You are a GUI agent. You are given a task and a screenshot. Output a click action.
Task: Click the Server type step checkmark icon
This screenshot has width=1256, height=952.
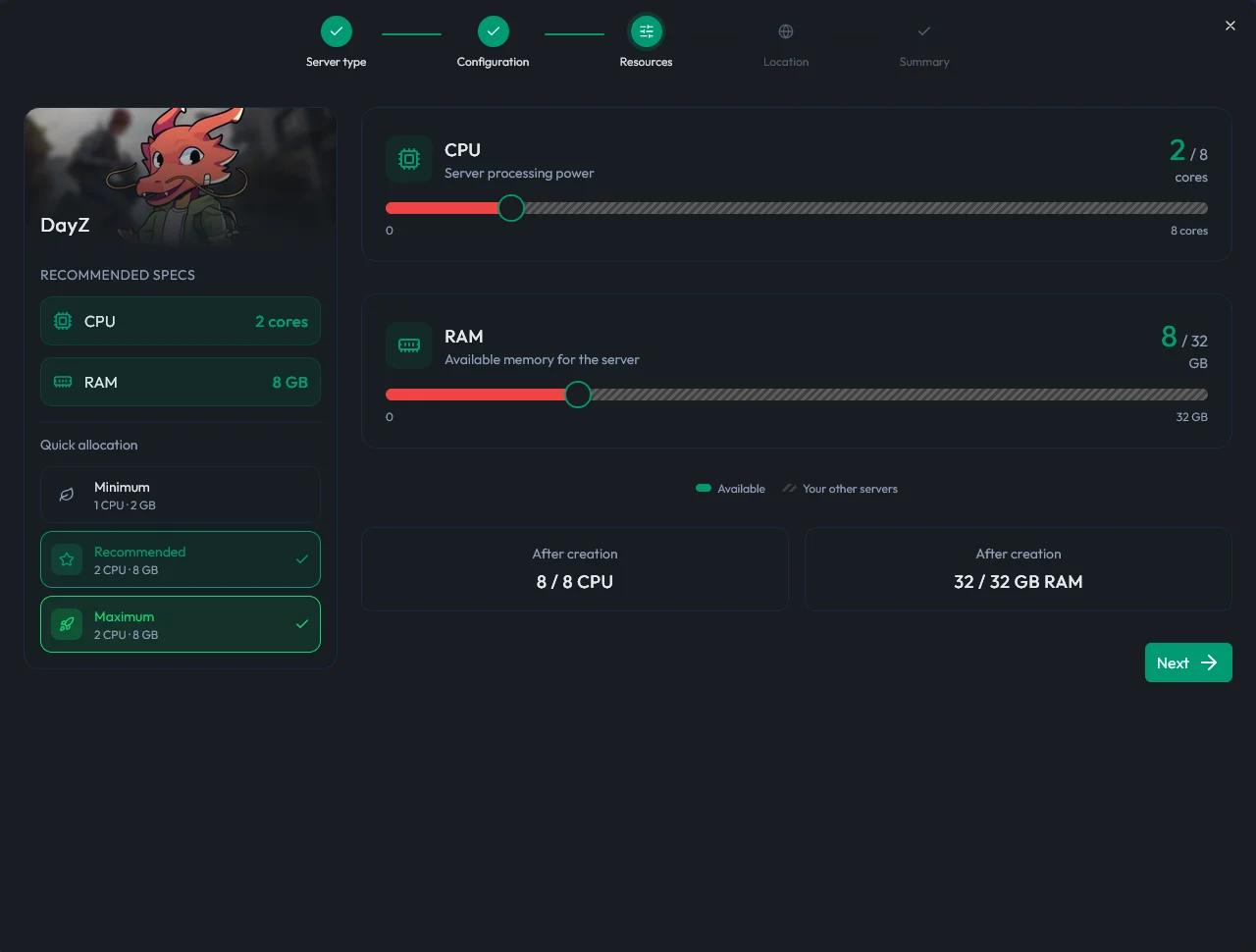coord(336,31)
